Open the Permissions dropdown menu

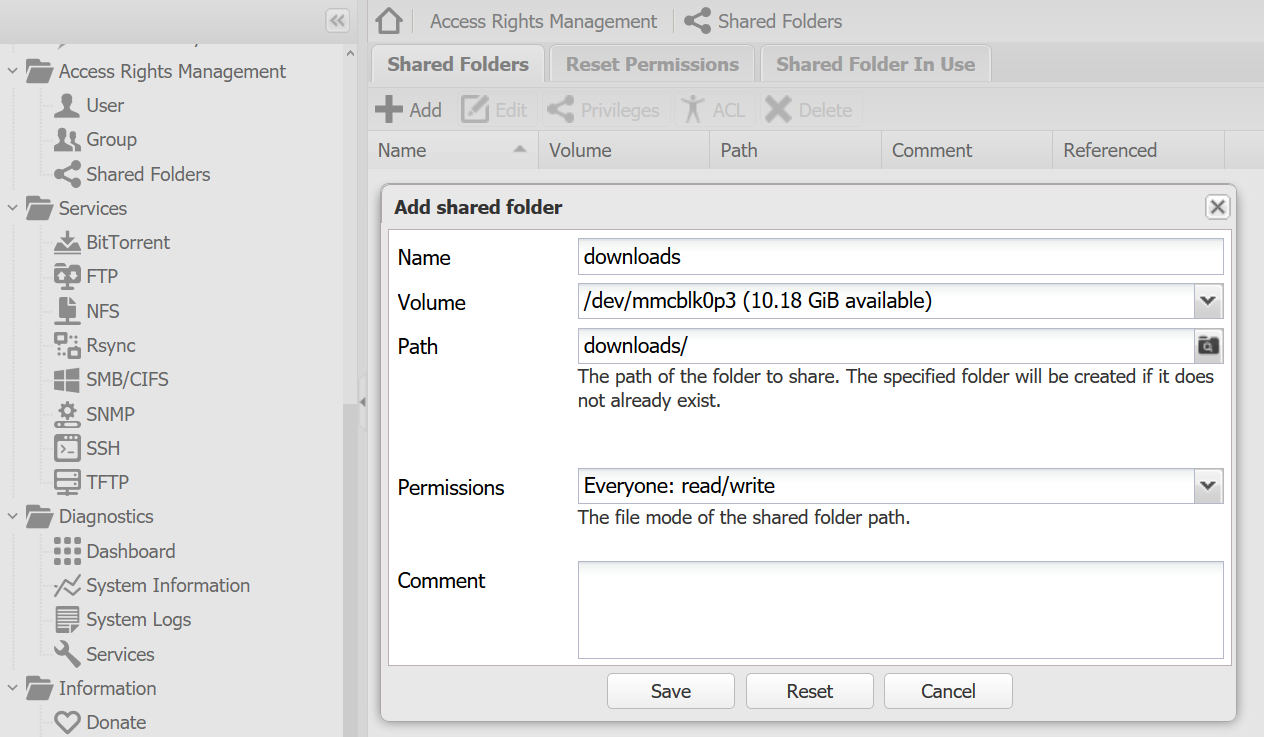click(x=1208, y=487)
